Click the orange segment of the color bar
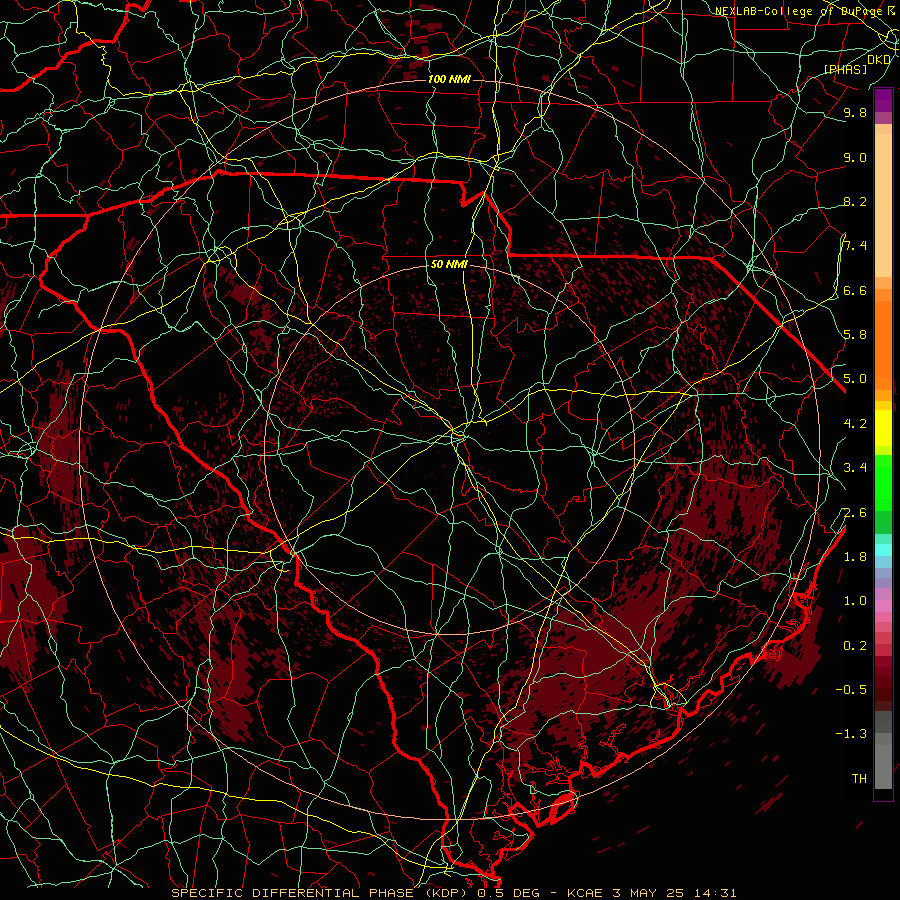 883,344
